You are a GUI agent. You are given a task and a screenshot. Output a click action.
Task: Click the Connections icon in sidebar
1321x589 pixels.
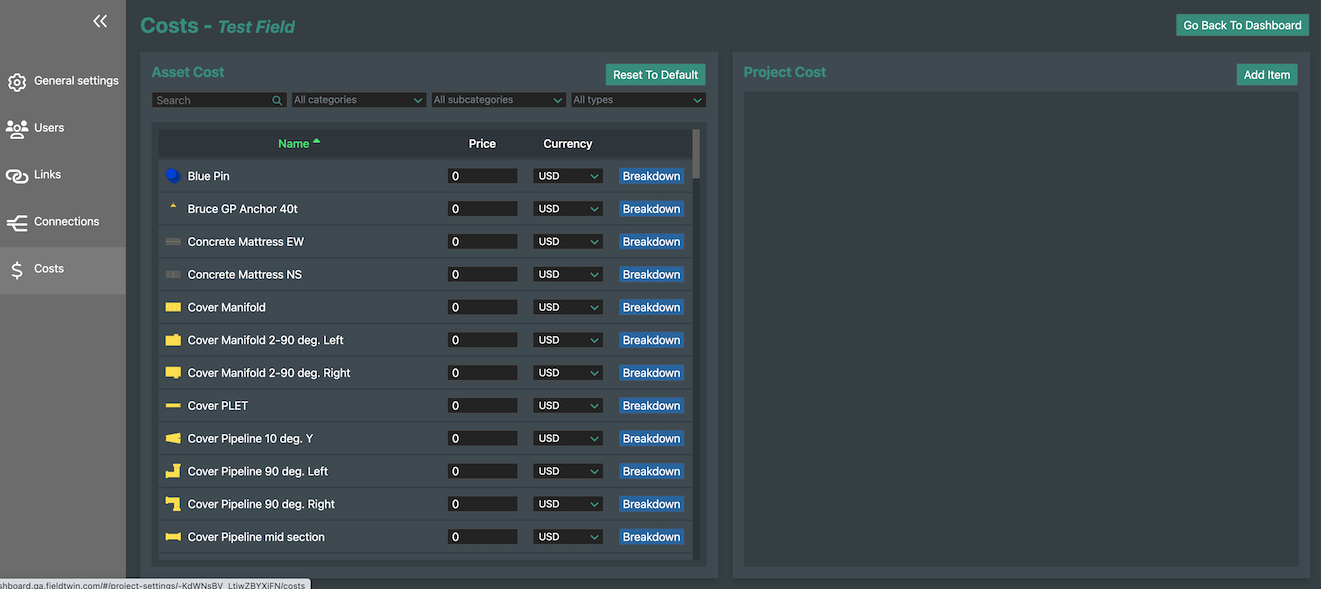point(17,222)
